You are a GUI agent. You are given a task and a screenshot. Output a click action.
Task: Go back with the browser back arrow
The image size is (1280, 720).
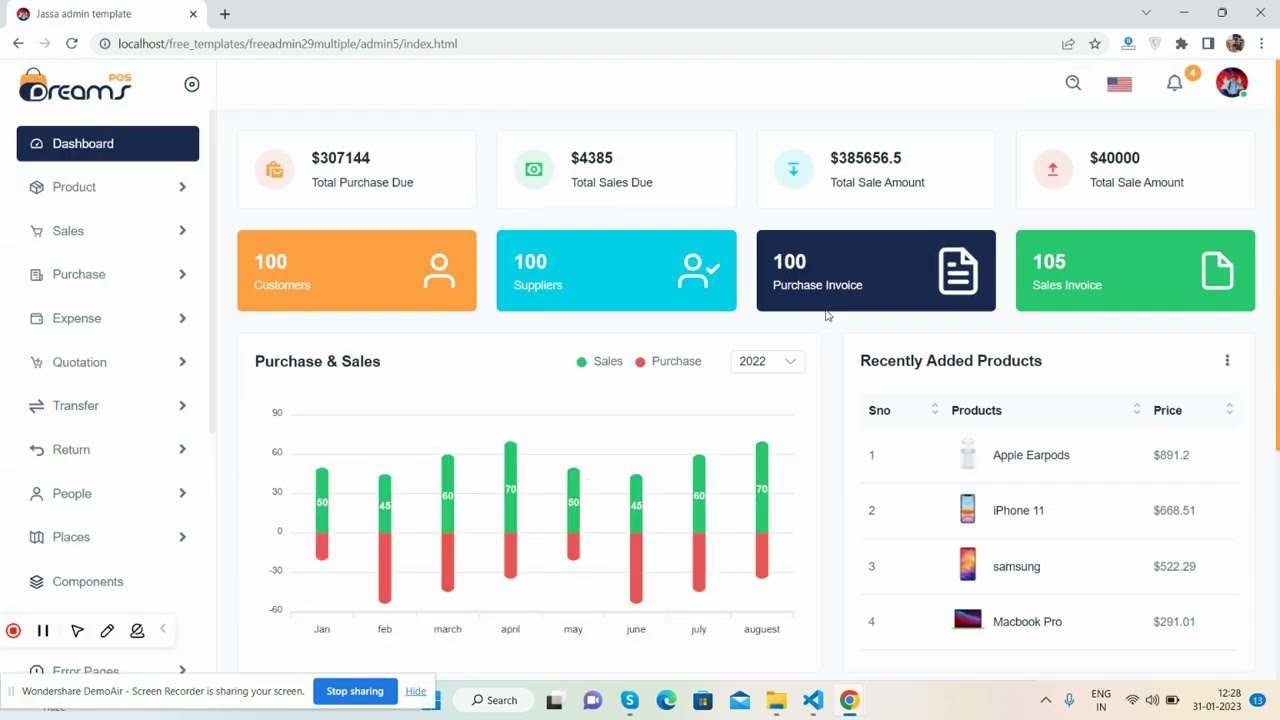[18, 43]
